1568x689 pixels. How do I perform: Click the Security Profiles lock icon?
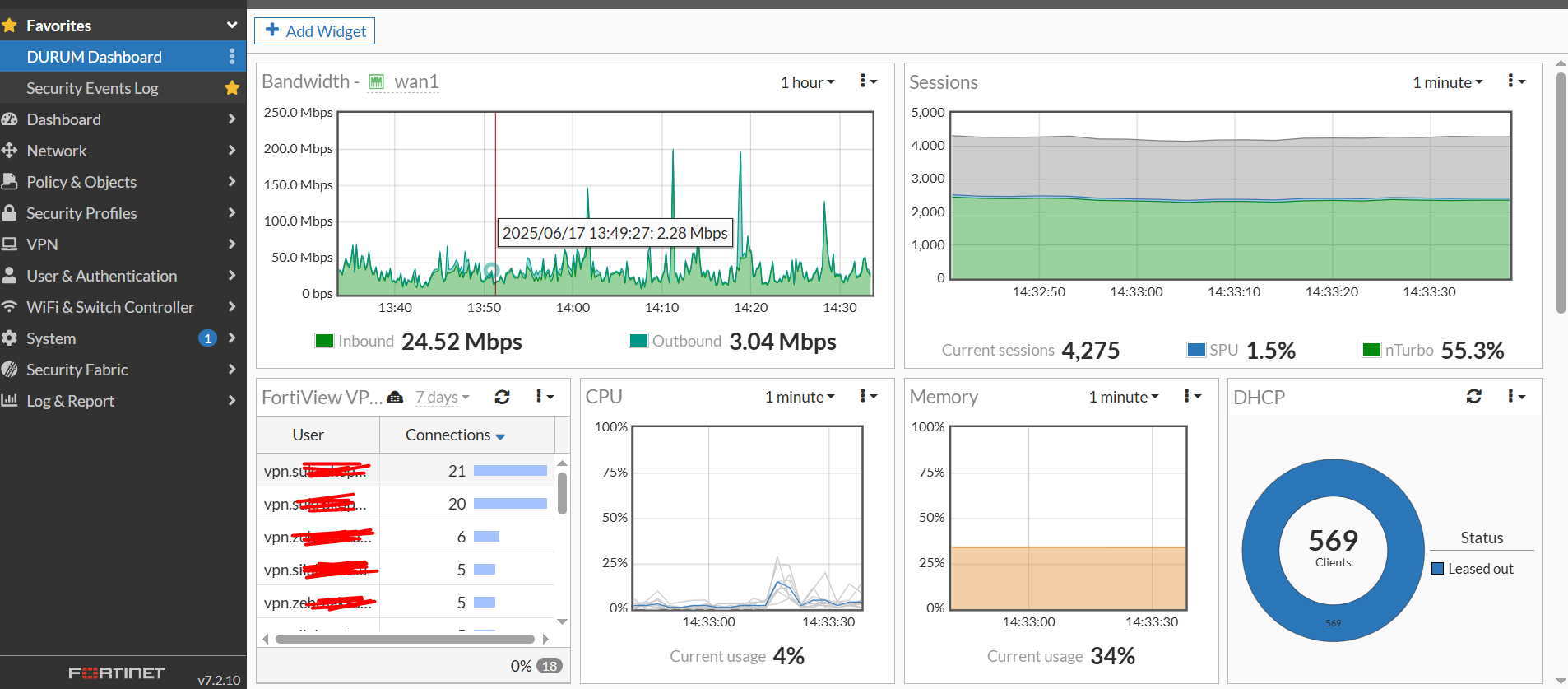click(10, 212)
